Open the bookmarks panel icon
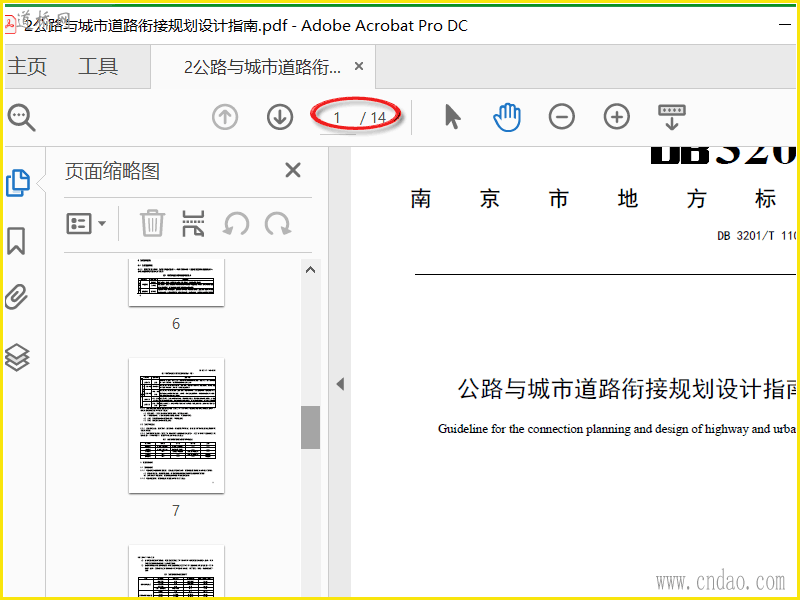Viewport: 800px width, 600px height. point(16,241)
